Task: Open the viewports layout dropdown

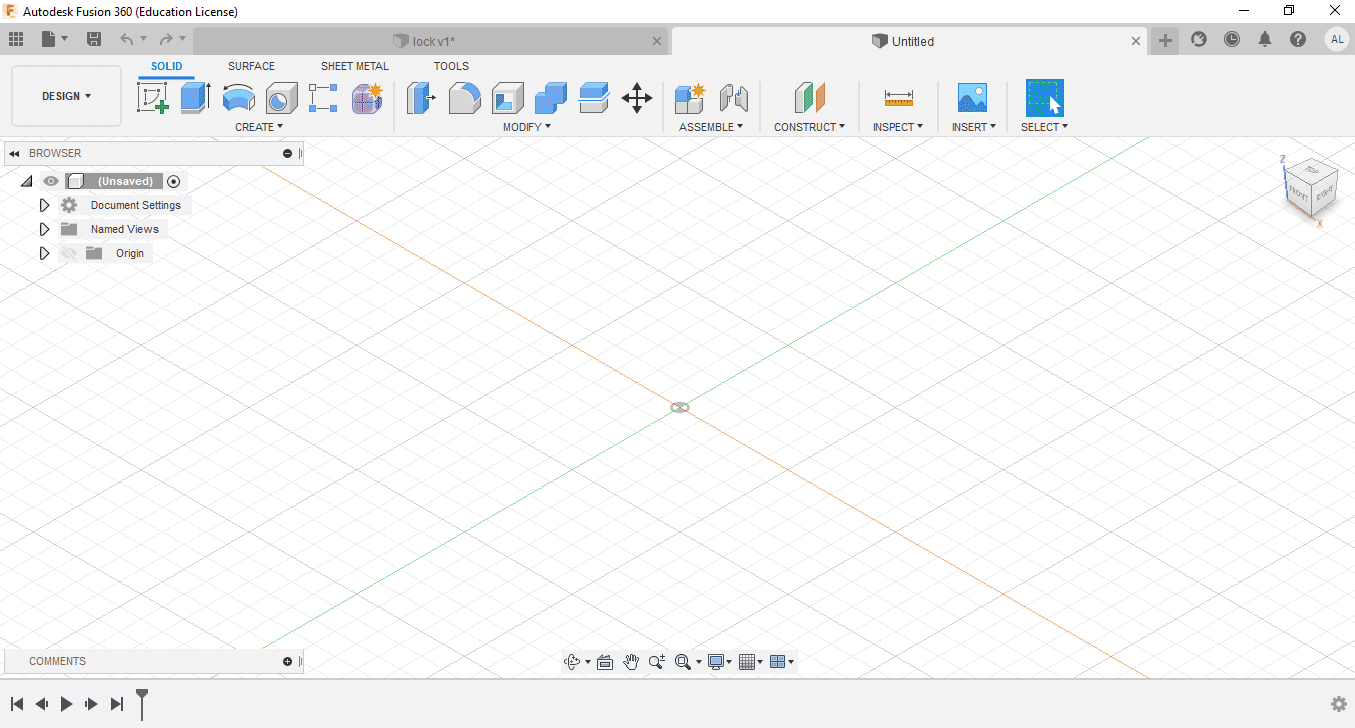Action: tap(782, 662)
